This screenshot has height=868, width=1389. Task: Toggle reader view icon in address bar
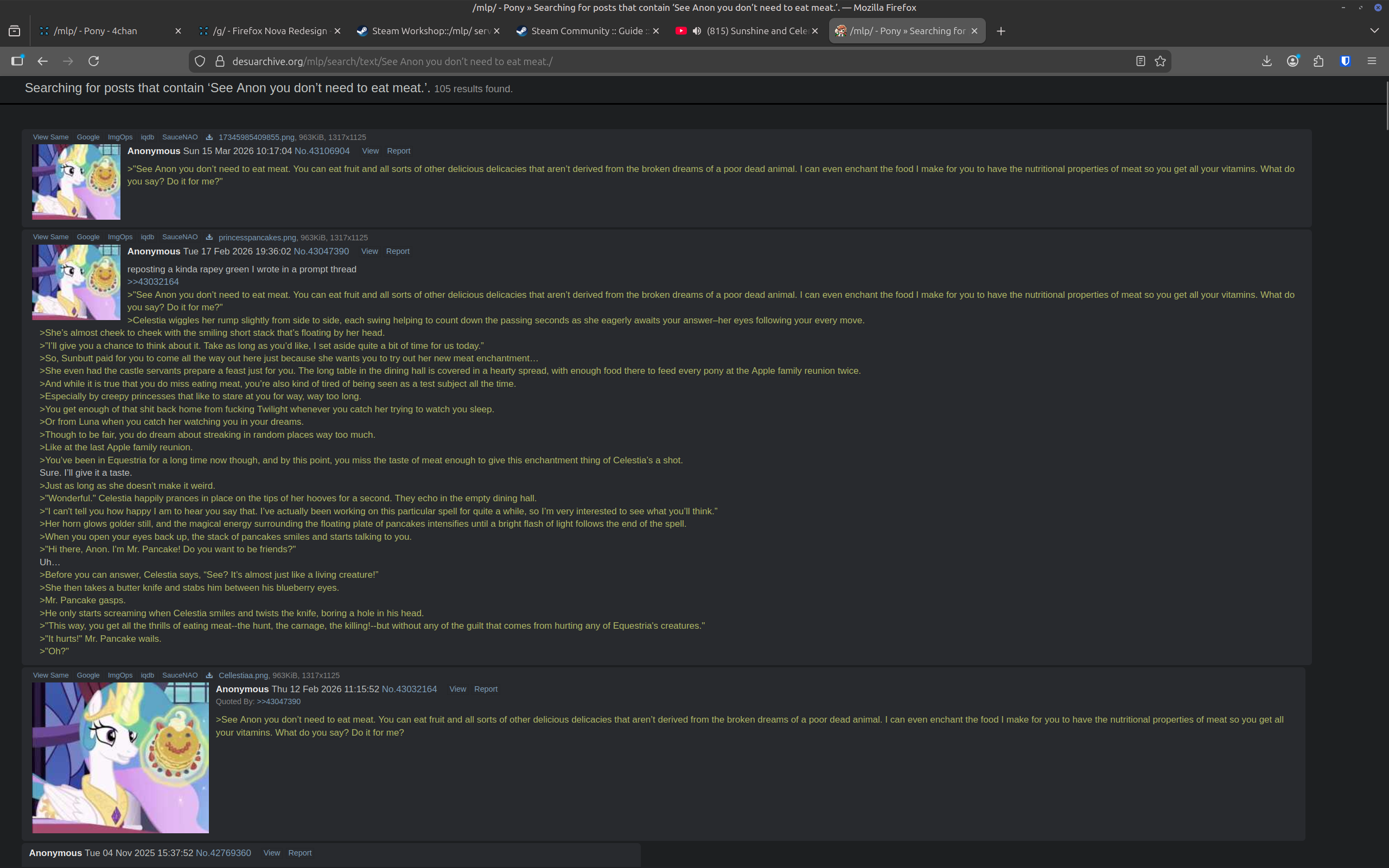[1140, 61]
